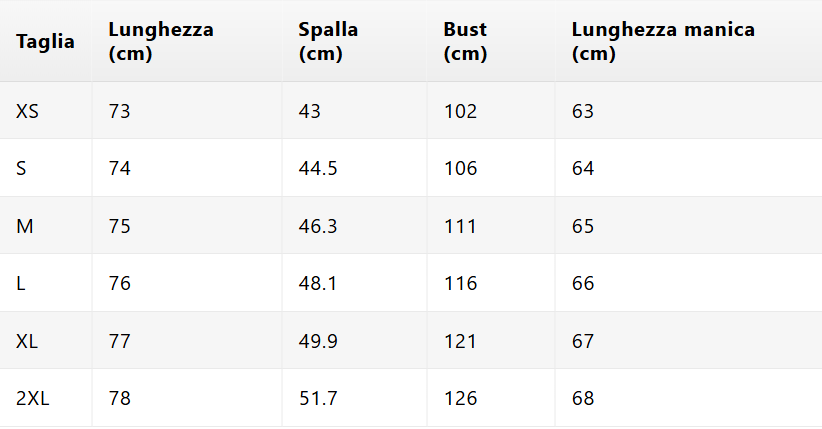
Task: Click the length value 75
Action: (x=120, y=226)
